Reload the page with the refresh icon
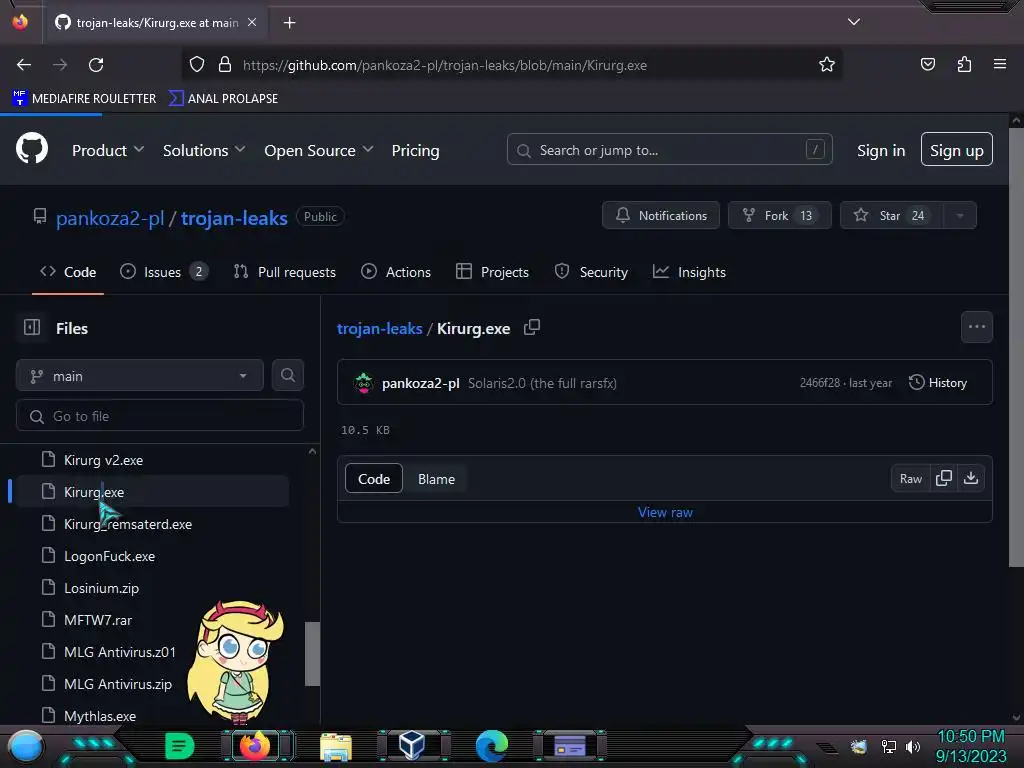The height and width of the screenshot is (768, 1024). click(96, 65)
